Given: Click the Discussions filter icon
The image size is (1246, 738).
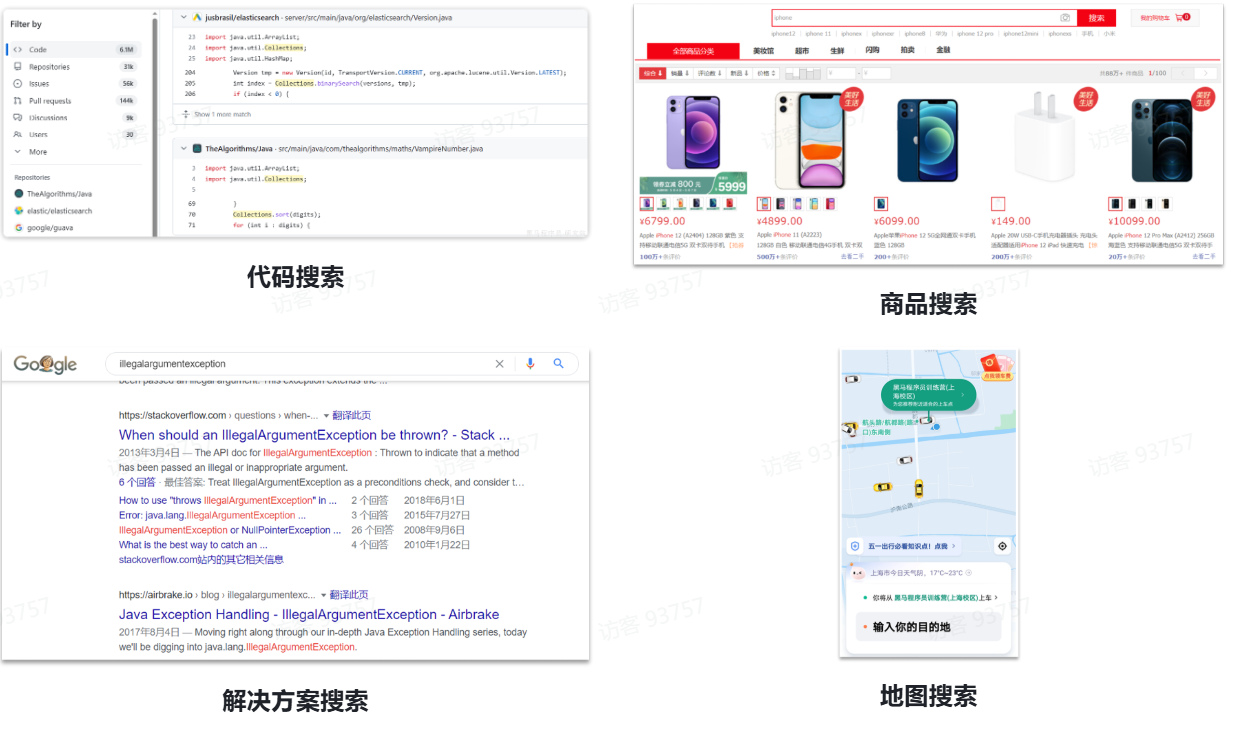Looking at the screenshot, I should coord(18,117).
